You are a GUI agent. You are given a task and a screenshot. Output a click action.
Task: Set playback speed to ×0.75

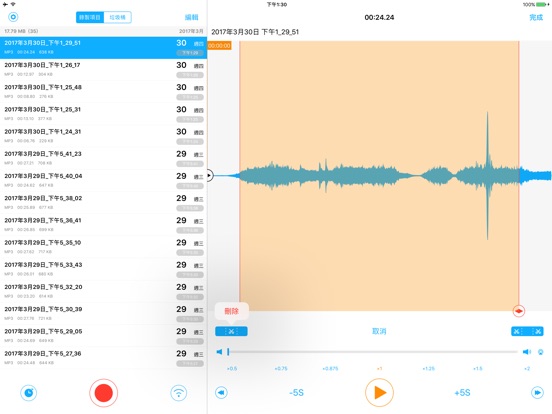pos(281,369)
